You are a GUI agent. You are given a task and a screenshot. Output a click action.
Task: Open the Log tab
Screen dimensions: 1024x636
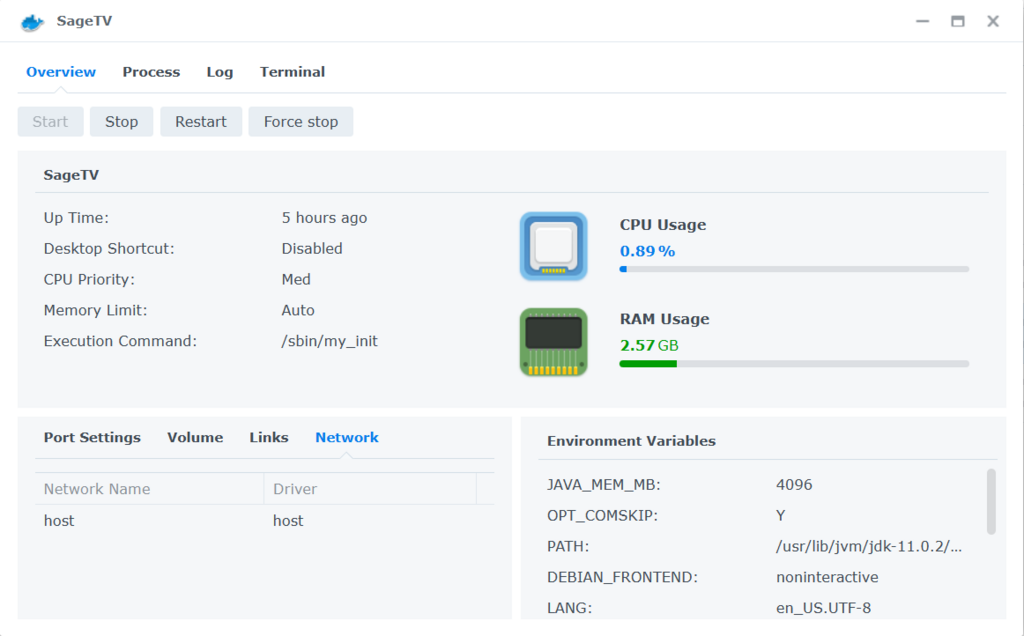click(219, 72)
